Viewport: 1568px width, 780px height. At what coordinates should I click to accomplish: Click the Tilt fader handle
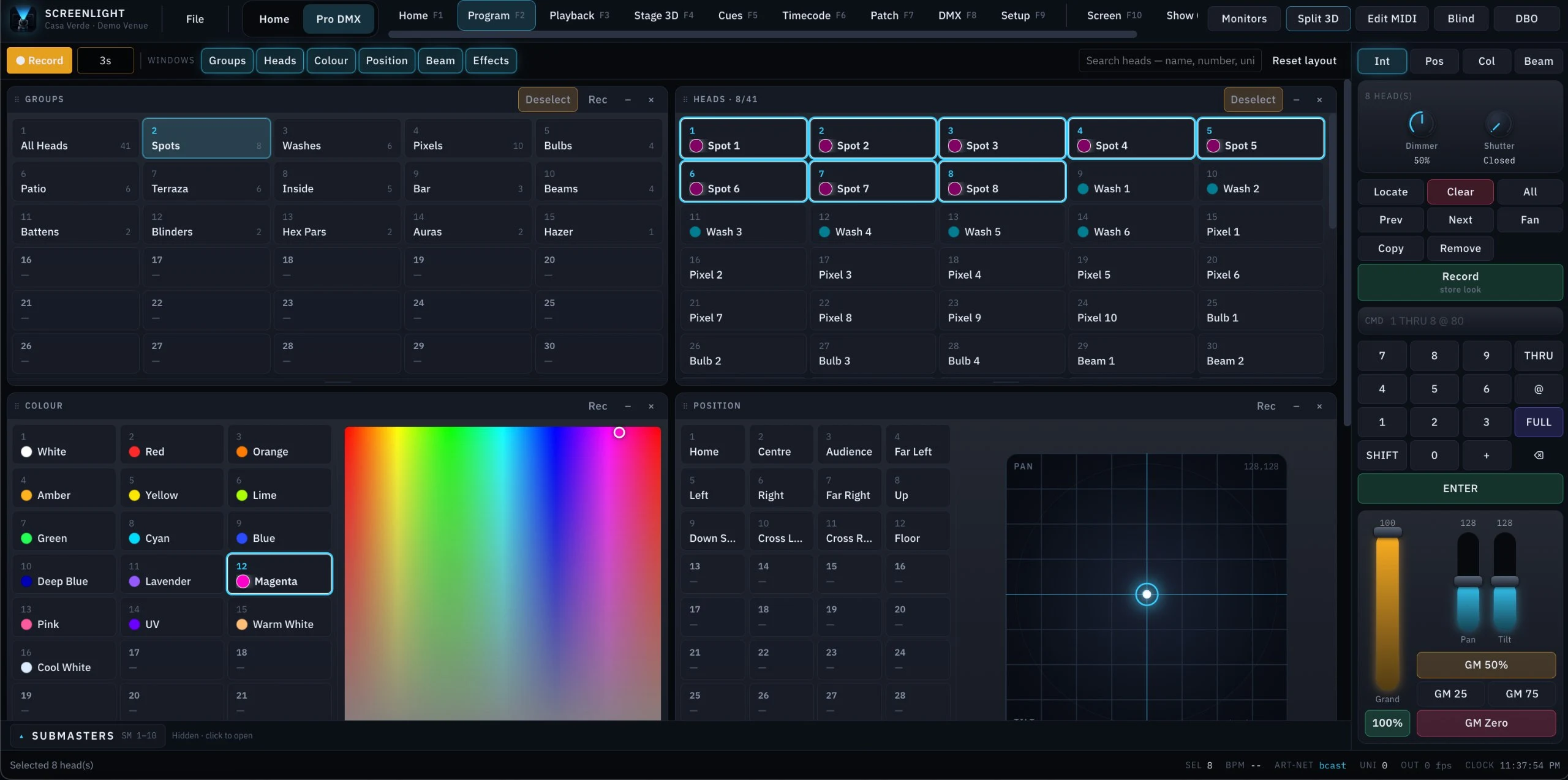coord(1504,581)
